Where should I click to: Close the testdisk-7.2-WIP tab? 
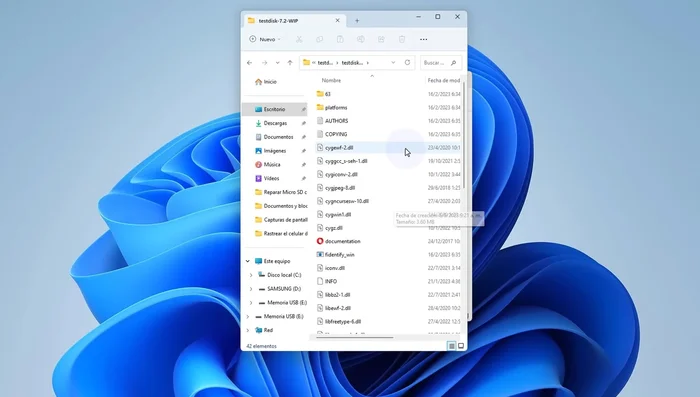(x=338, y=21)
